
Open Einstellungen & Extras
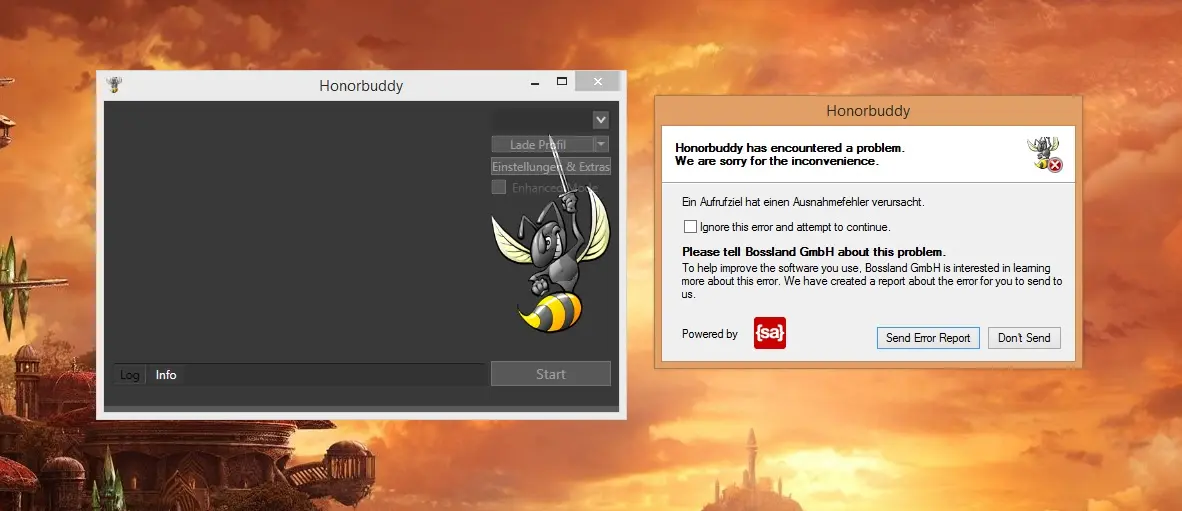coord(551,167)
